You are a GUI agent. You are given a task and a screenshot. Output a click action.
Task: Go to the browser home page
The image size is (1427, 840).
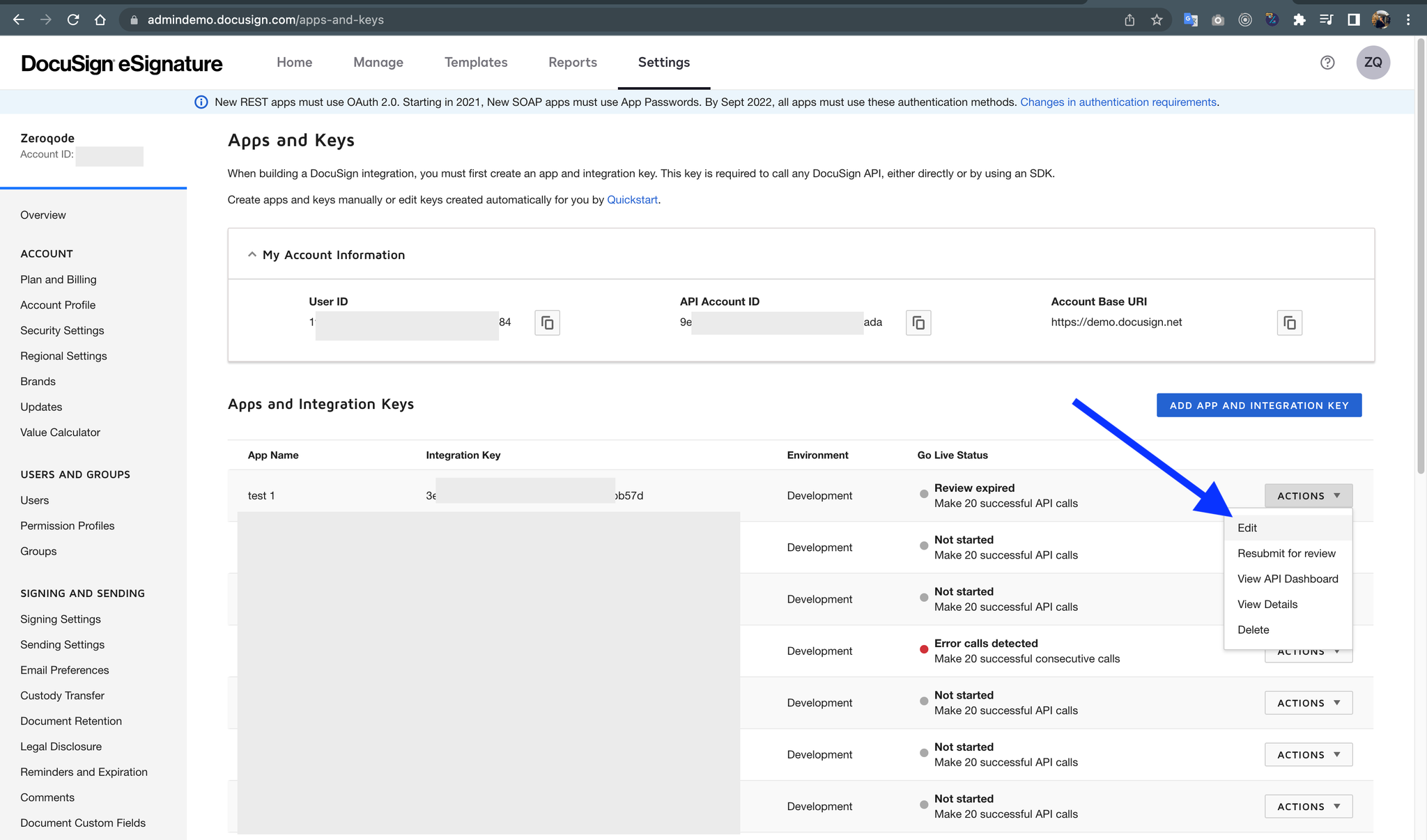[x=100, y=20]
